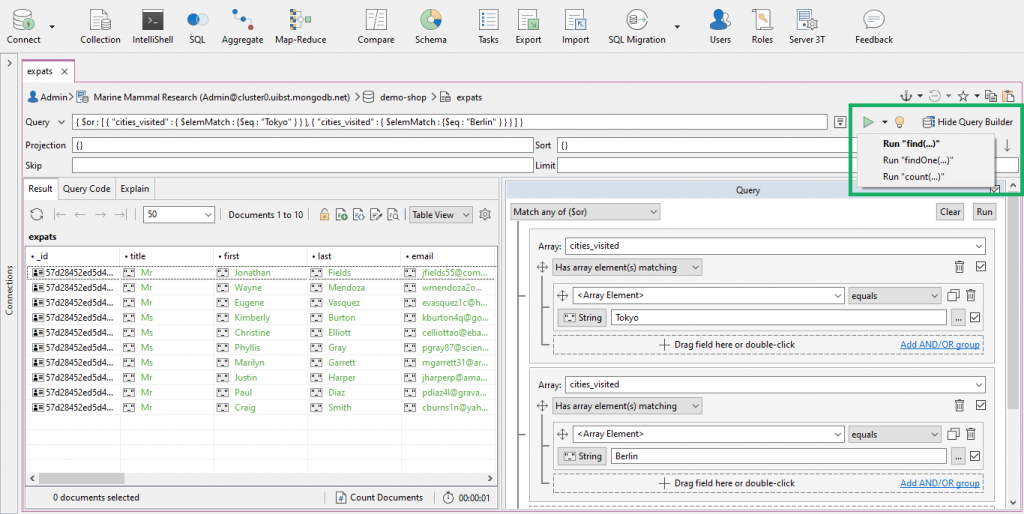Uncheck the Tokyo condition checkbox

point(975,318)
